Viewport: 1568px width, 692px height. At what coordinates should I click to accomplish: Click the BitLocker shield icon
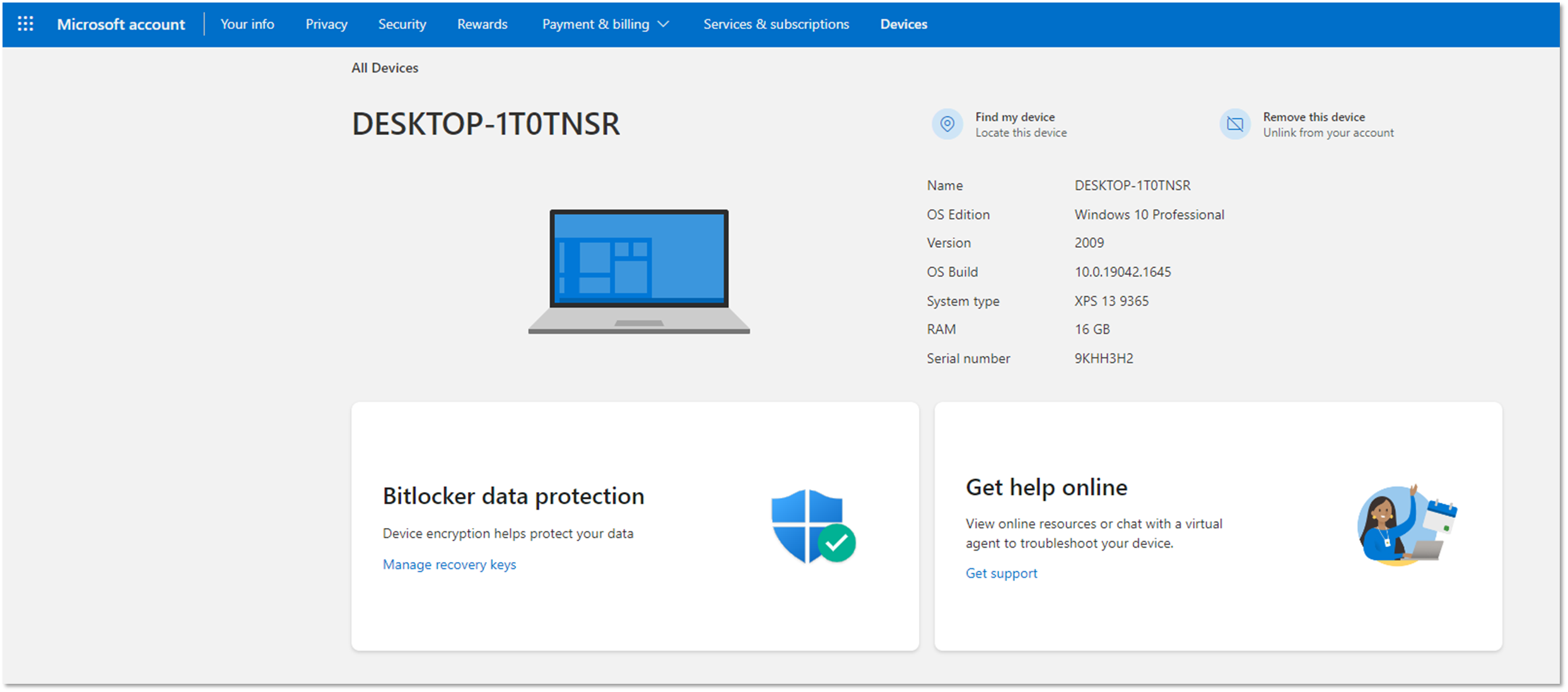pyautogui.click(x=813, y=526)
